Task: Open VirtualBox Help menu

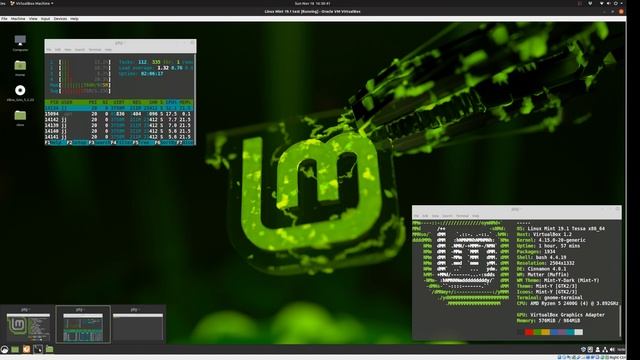Action: coord(74,19)
